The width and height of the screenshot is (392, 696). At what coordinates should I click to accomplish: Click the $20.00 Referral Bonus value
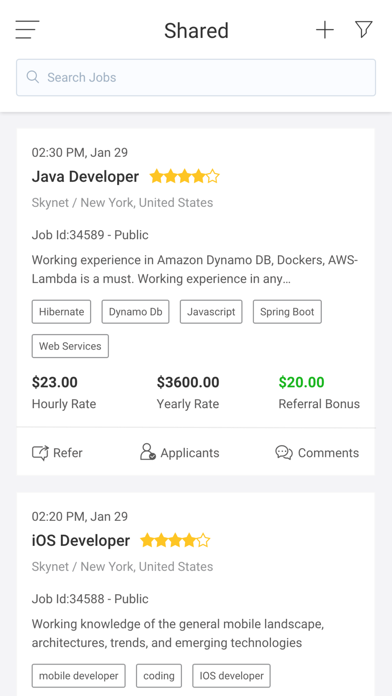pyautogui.click(x=301, y=382)
